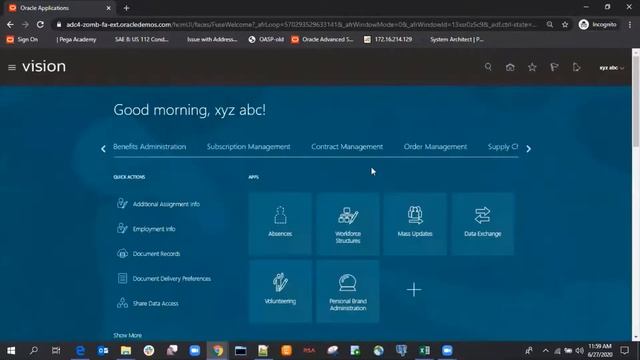Click Show More under quick actions
The height and width of the screenshot is (360, 640).
(127, 335)
